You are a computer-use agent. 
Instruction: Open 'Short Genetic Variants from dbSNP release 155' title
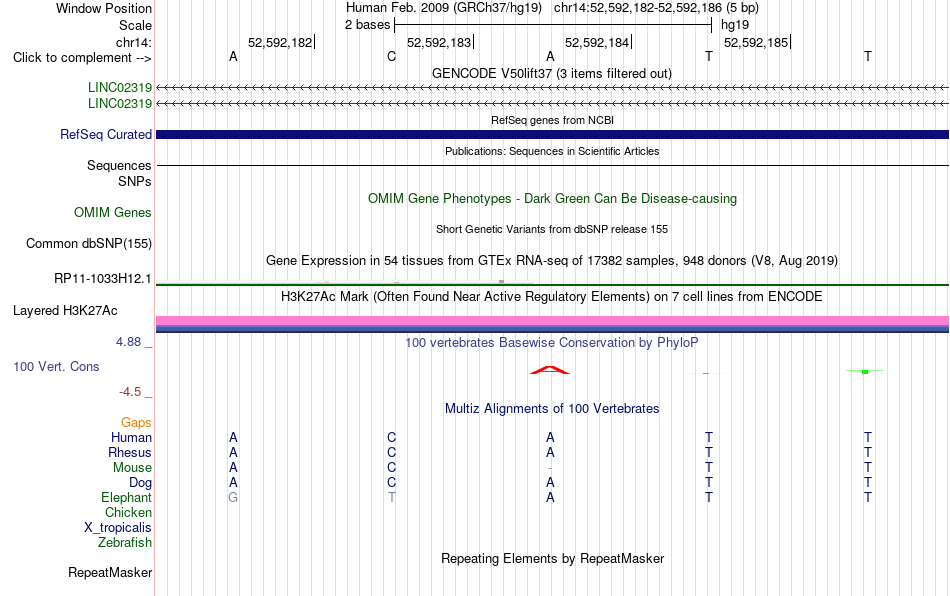point(552,229)
